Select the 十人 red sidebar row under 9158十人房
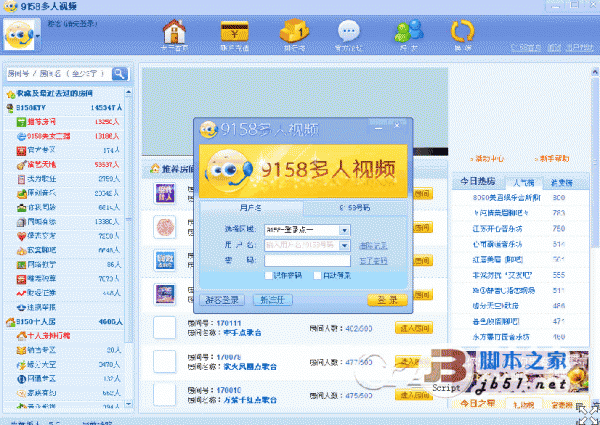 tap(64, 336)
